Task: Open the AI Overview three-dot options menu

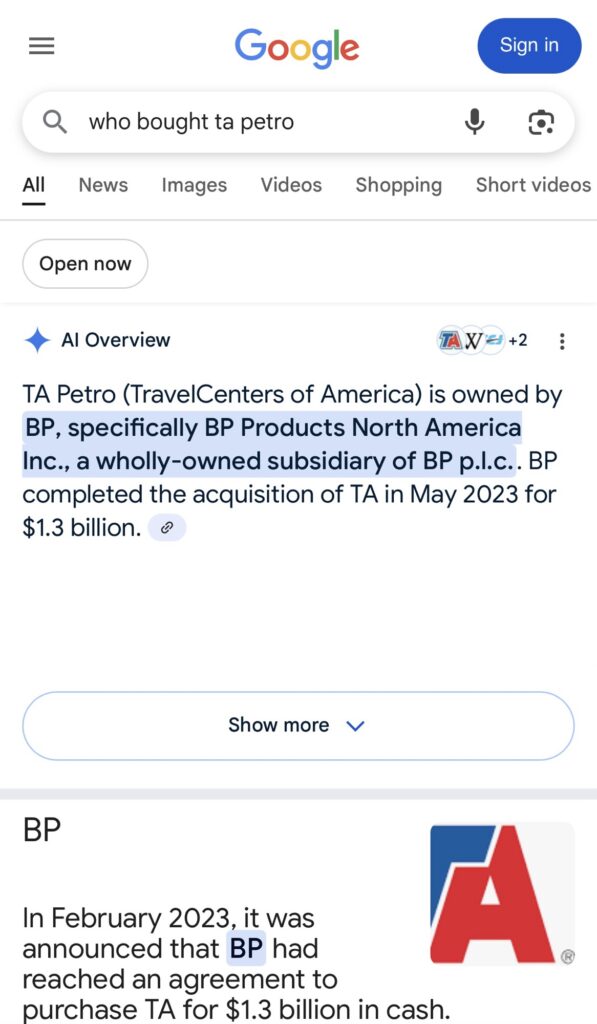Action: [562, 341]
